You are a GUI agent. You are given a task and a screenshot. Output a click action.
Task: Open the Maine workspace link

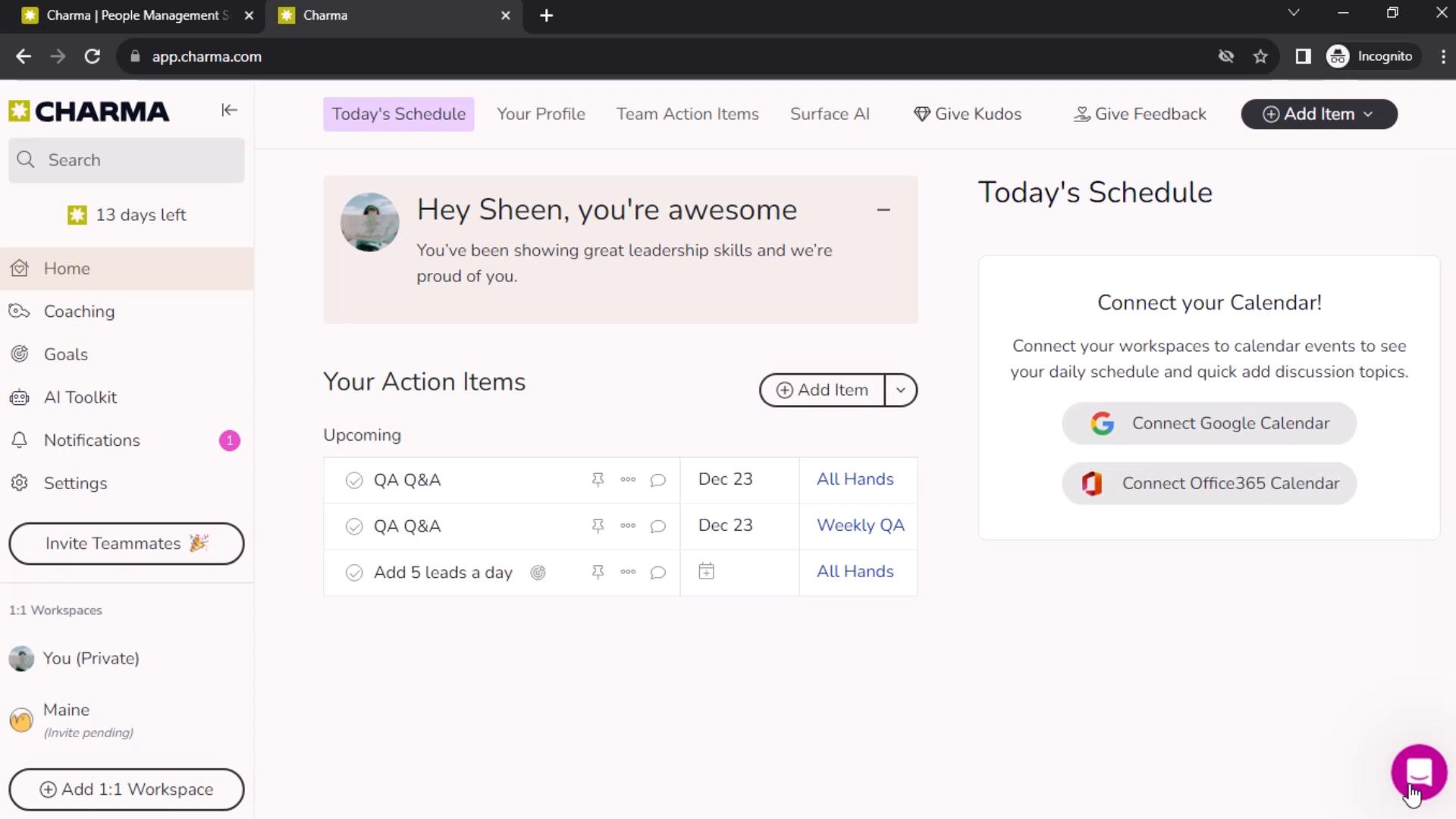click(x=66, y=709)
